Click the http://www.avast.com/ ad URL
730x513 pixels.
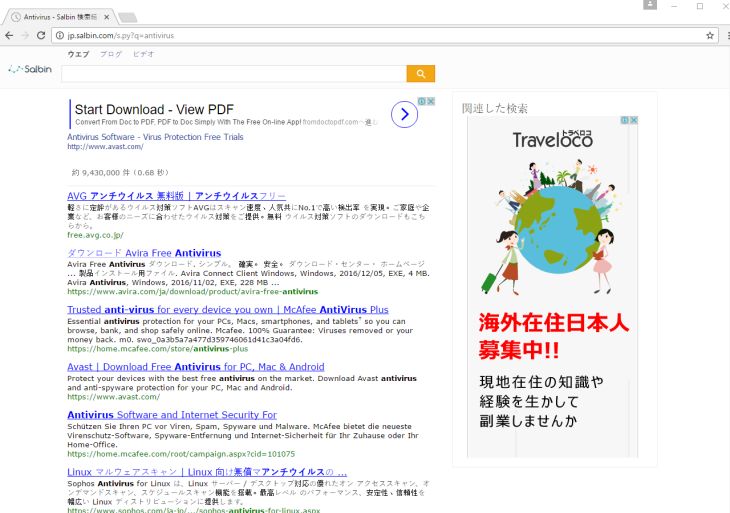click(x=105, y=146)
